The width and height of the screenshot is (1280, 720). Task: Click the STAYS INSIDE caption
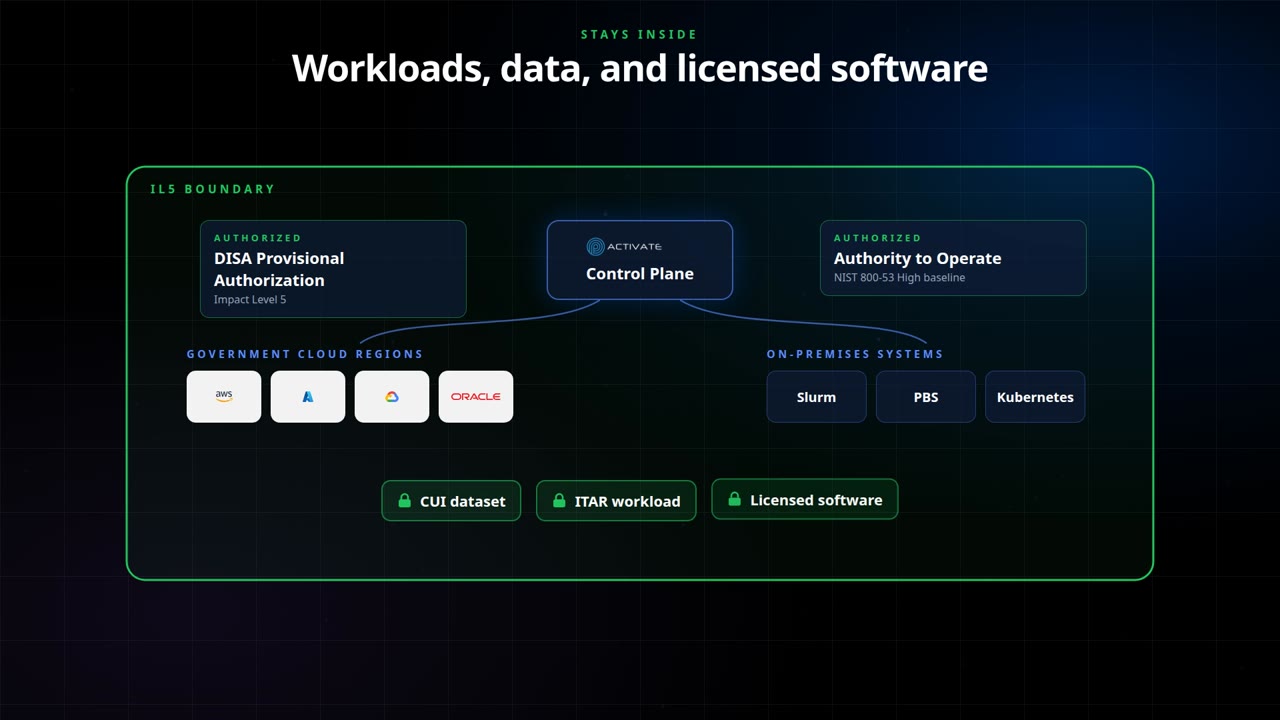639,35
